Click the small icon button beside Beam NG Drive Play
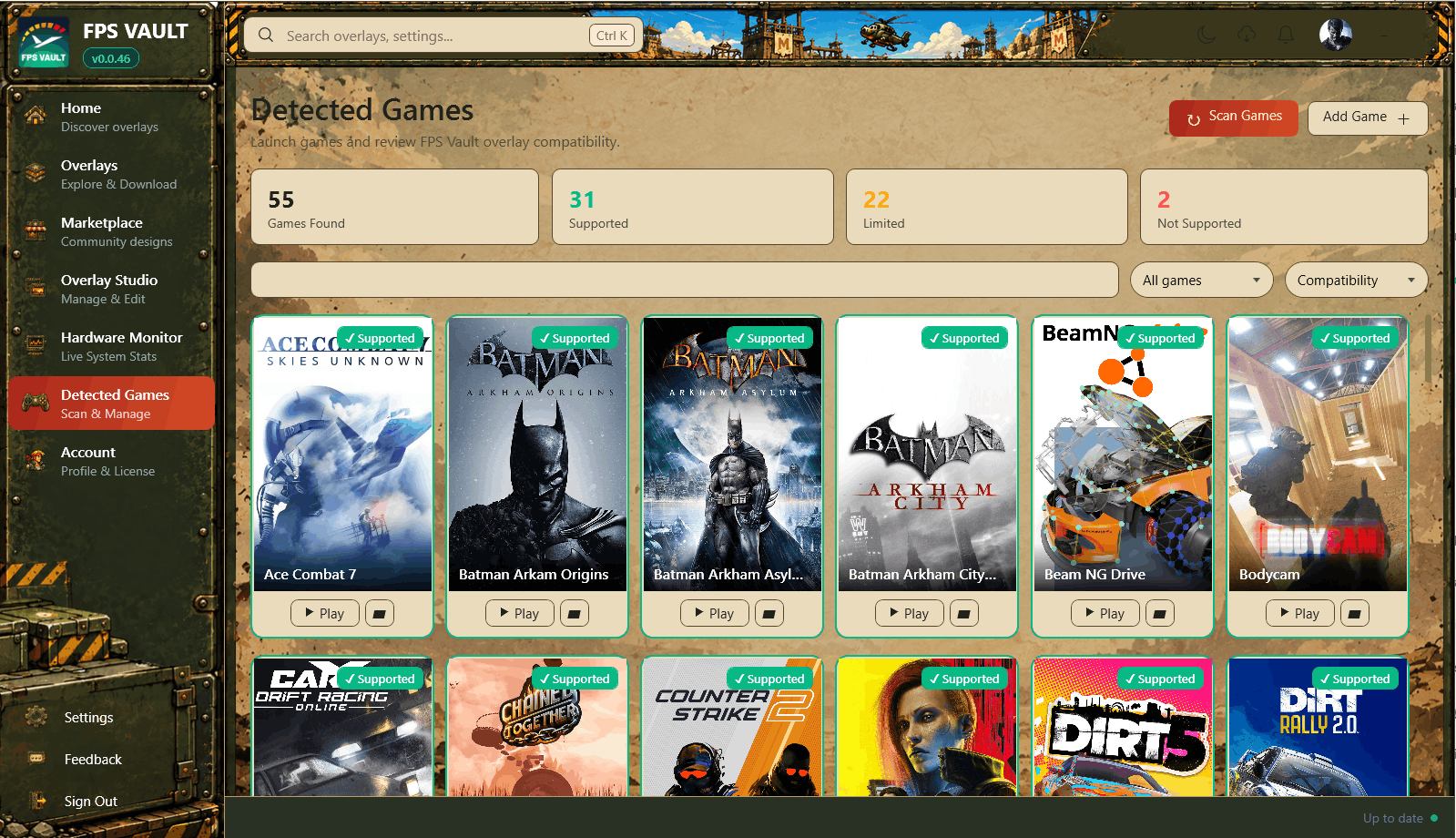 click(1160, 614)
